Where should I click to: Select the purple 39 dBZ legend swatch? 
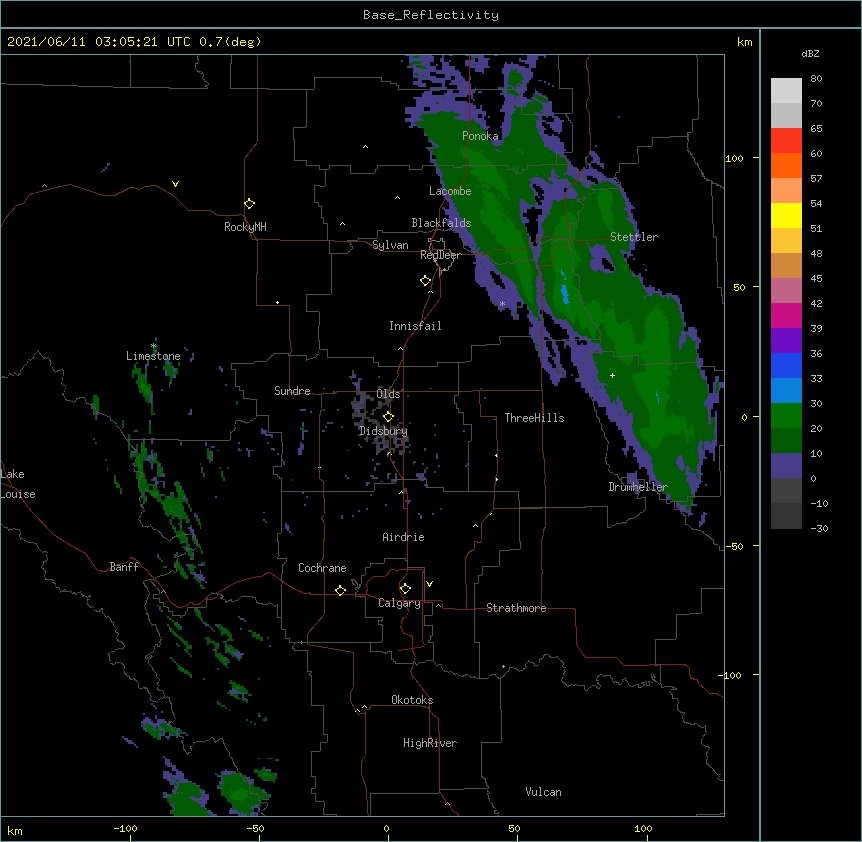pyautogui.click(x=786, y=340)
